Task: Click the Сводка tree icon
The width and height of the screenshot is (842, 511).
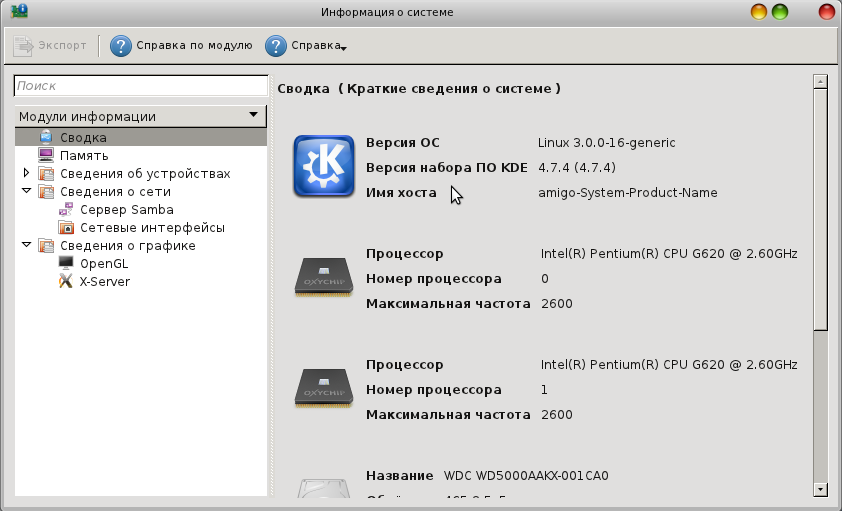Action: [x=46, y=137]
